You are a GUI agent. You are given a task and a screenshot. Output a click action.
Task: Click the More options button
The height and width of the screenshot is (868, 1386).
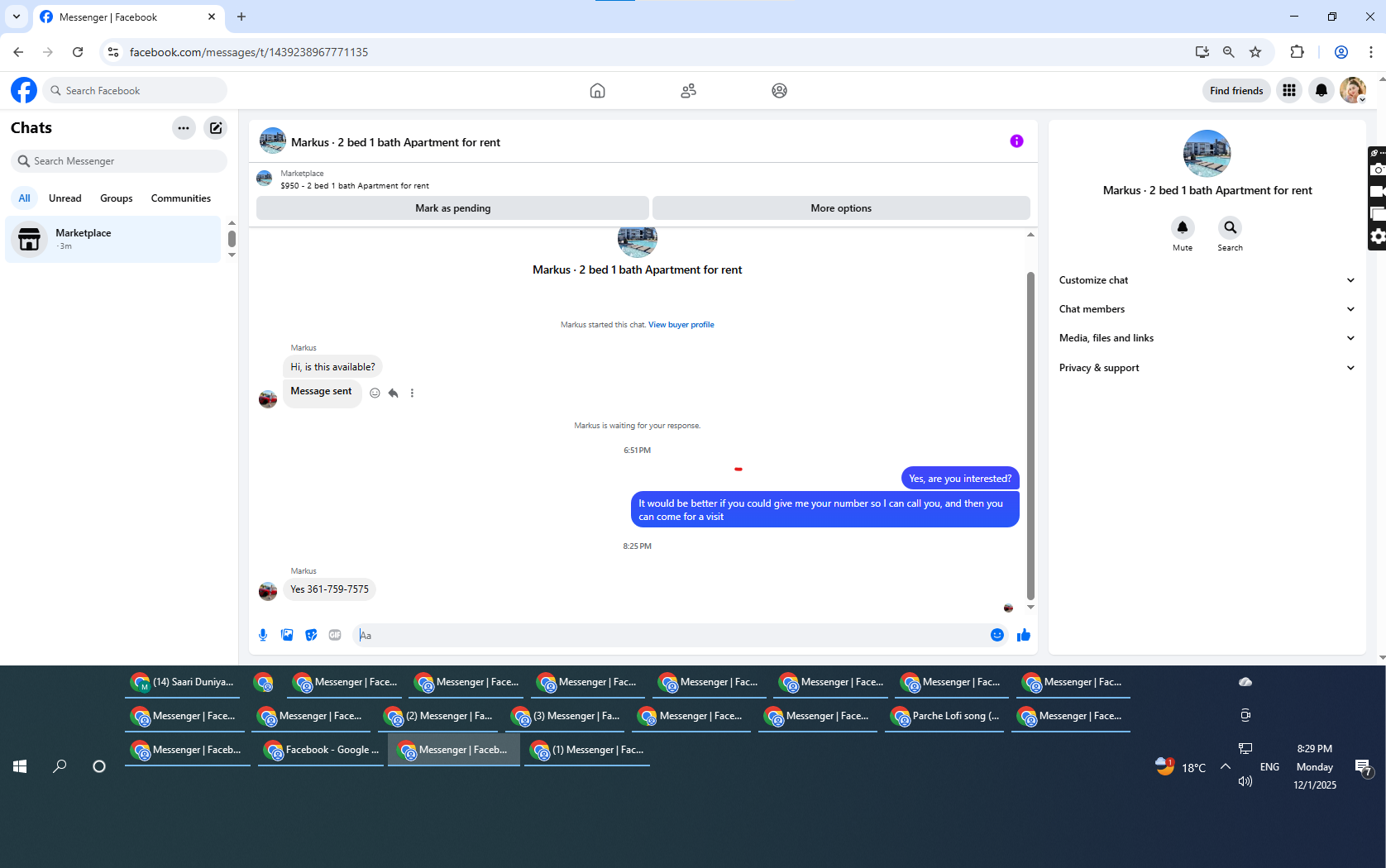point(841,208)
